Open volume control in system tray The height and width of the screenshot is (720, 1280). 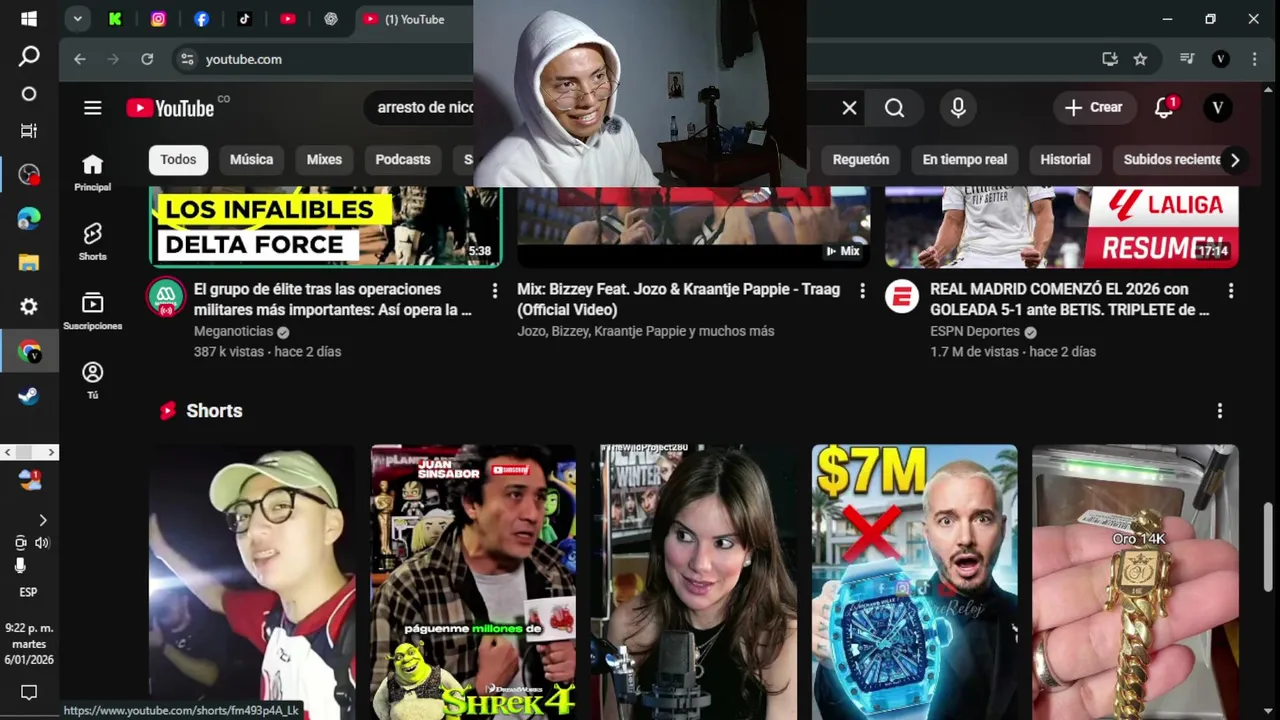(x=42, y=543)
